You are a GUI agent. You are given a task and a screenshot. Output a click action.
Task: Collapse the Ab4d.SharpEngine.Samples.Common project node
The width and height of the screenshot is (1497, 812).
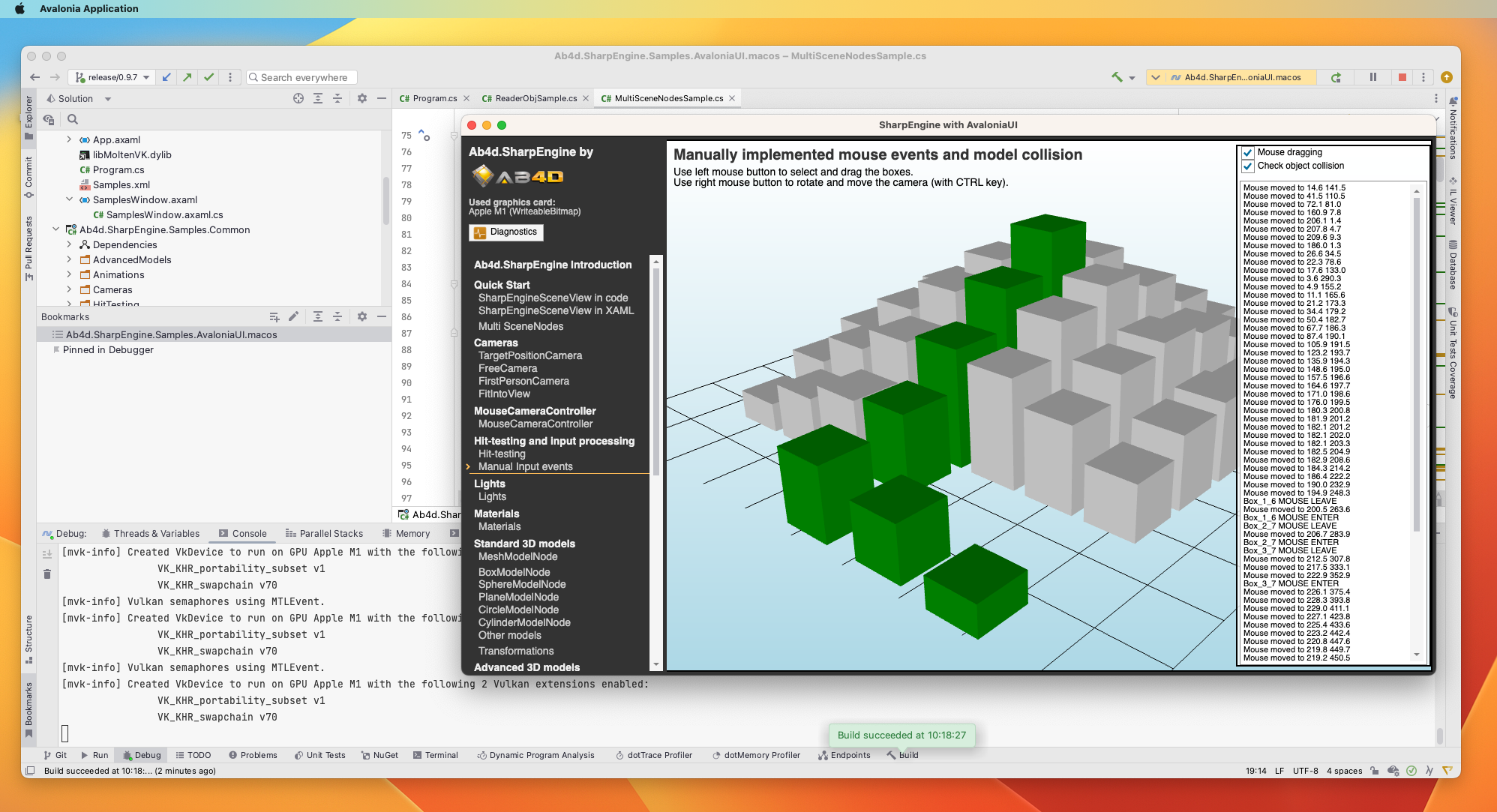click(55, 229)
